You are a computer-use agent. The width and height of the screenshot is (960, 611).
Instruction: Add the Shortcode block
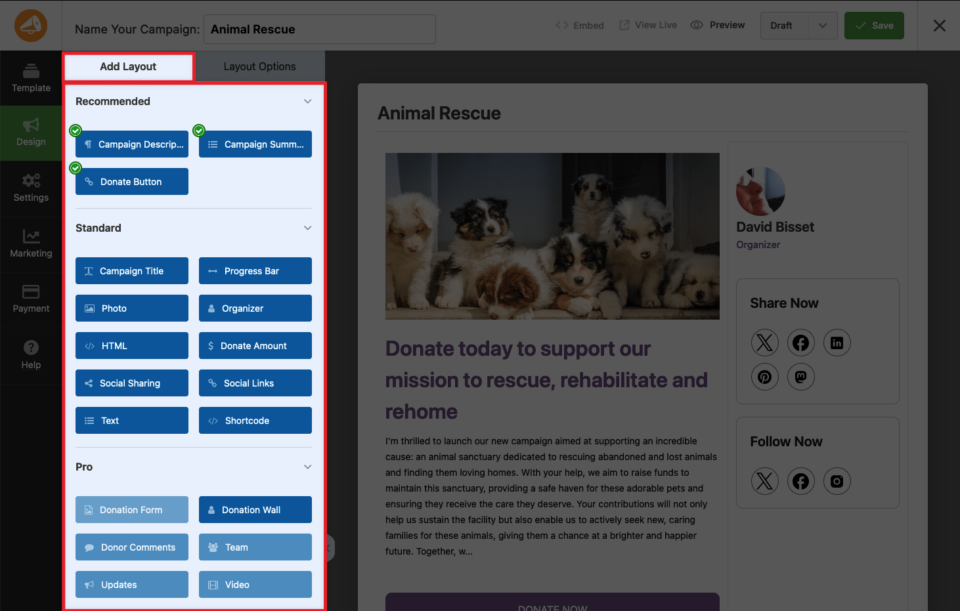coord(255,421)
